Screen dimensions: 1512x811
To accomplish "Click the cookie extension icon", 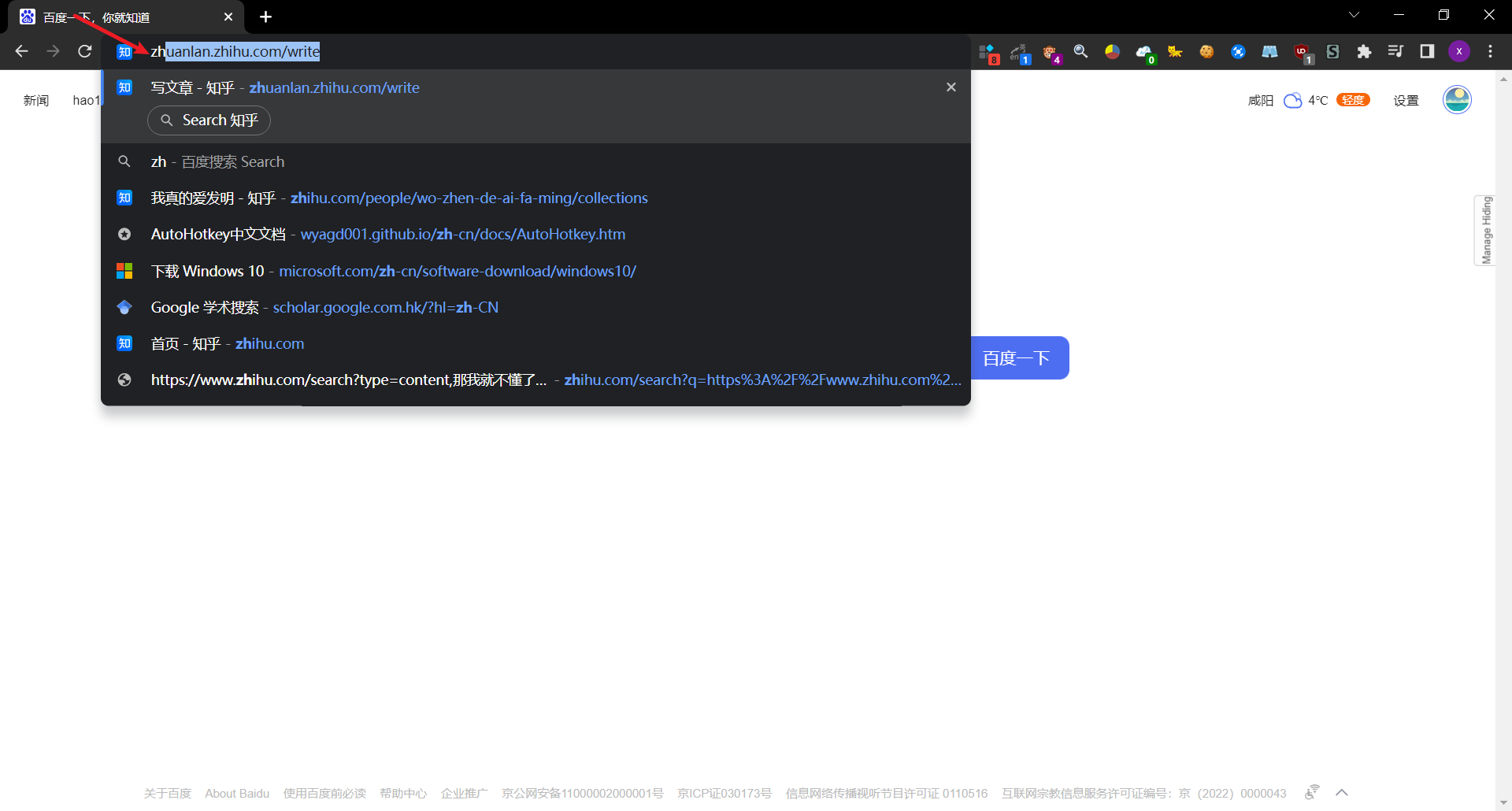I will tap(1207, 51).
